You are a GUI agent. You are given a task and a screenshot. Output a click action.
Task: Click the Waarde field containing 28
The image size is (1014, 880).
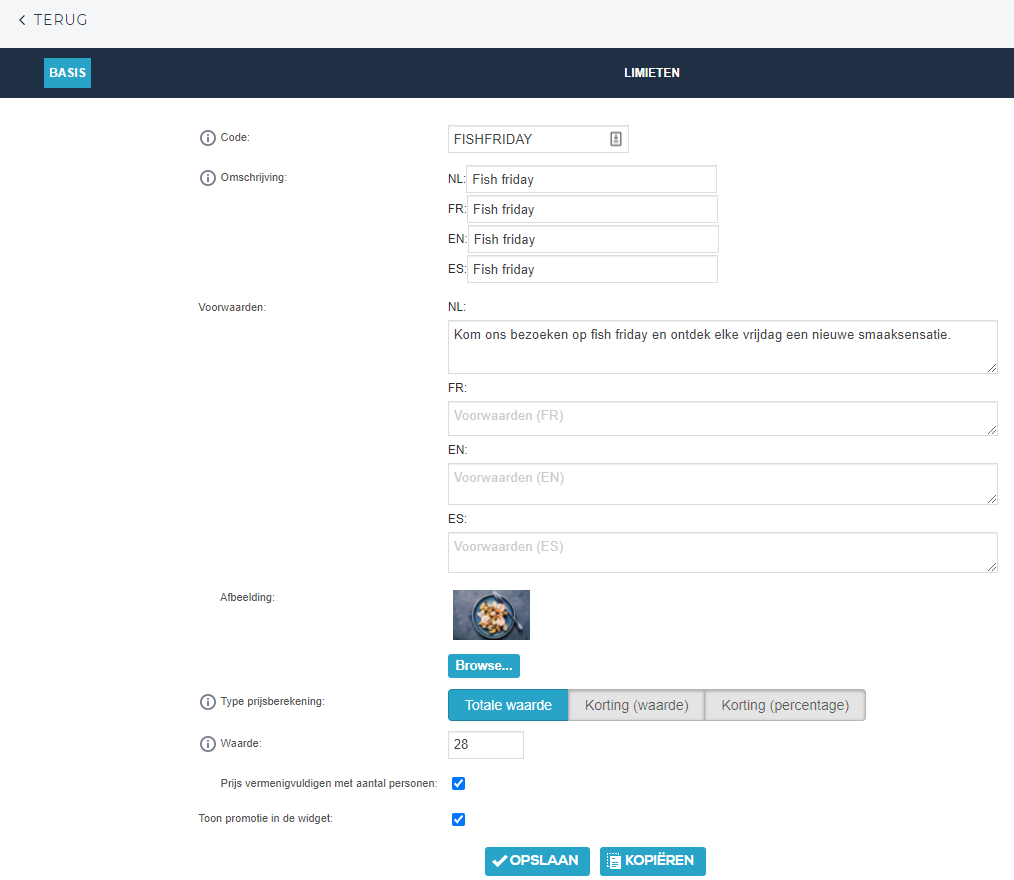pos(486,745)
